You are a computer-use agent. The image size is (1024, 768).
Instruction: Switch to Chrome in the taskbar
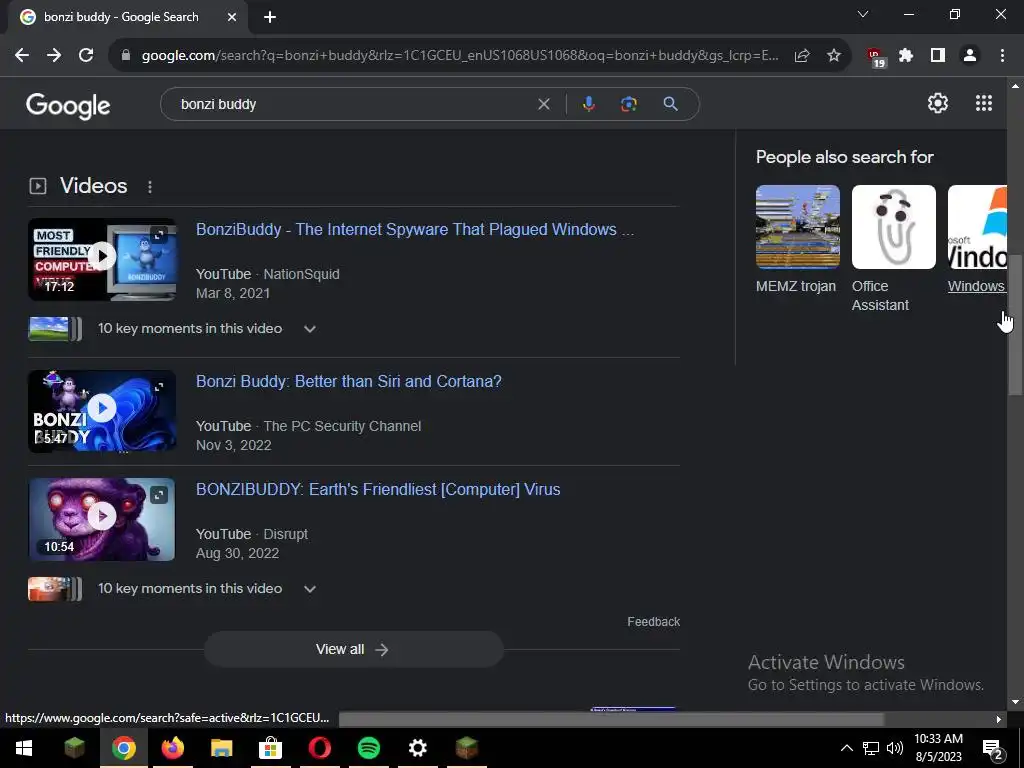pos(123,748)
